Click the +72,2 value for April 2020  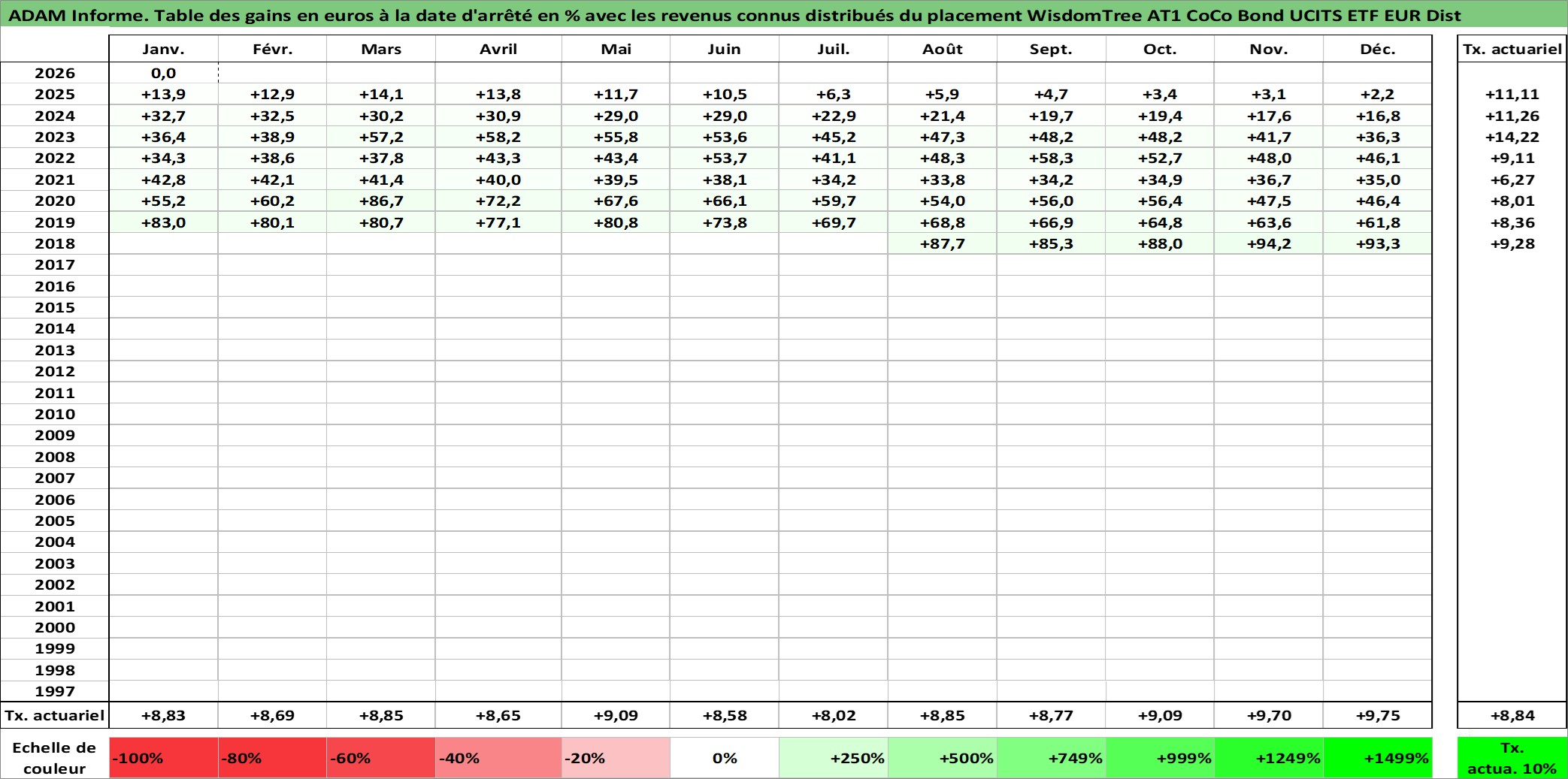[498, 201]
